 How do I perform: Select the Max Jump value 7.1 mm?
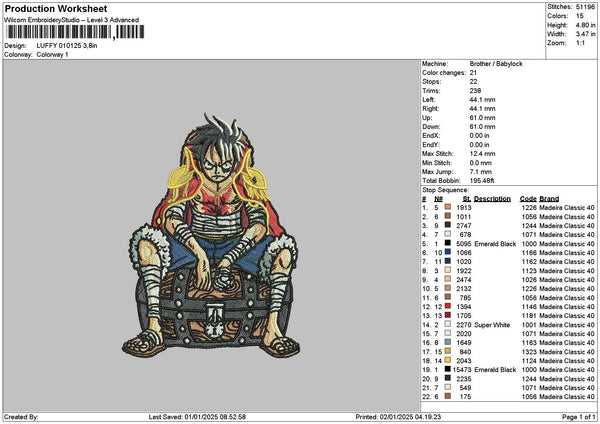481,172
